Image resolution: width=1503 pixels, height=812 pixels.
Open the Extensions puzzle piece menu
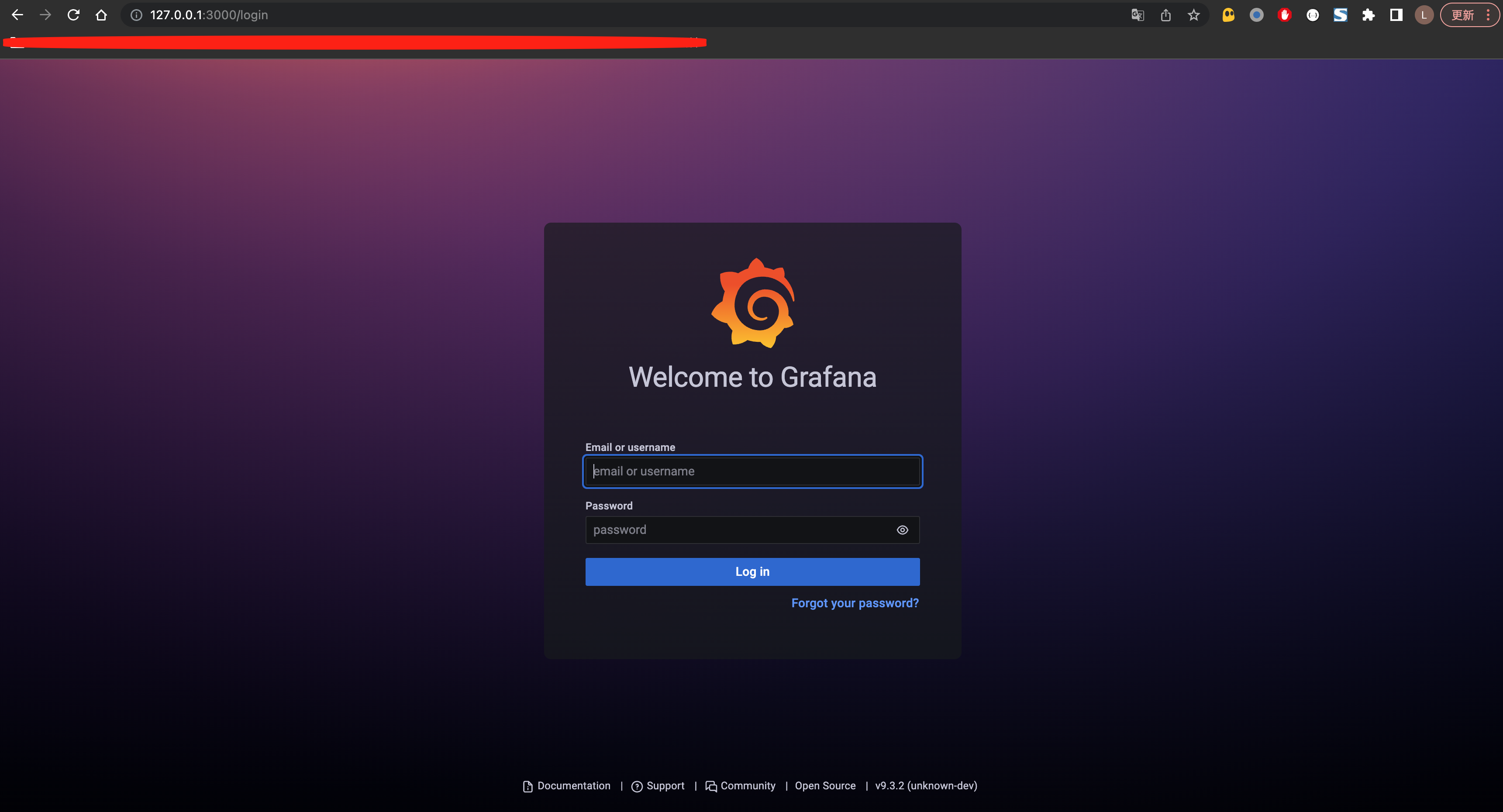(1368, 15)
